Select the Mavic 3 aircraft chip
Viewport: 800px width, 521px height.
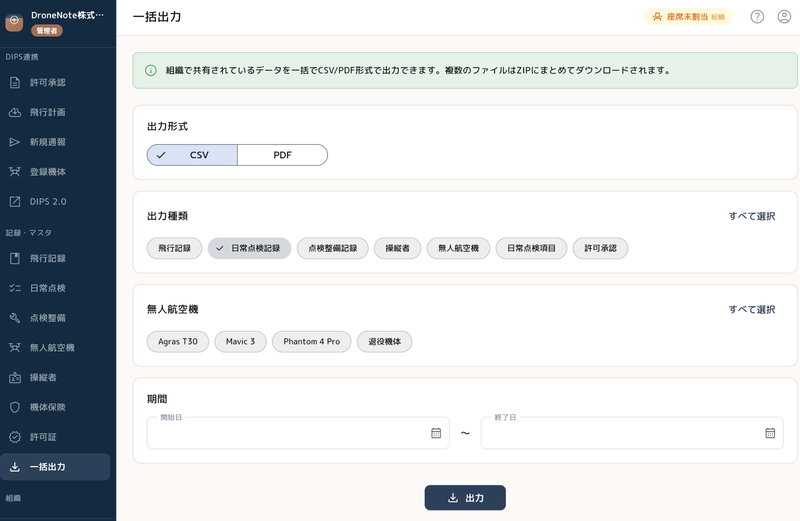click(x=240, y=341)
